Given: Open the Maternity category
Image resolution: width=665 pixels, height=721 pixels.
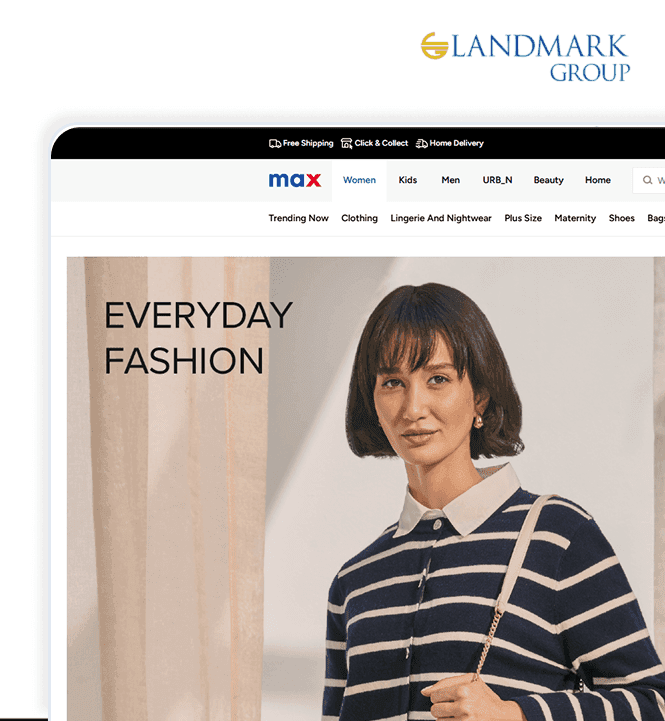Looking at the screenshot, I should click(x=575, y=218).
